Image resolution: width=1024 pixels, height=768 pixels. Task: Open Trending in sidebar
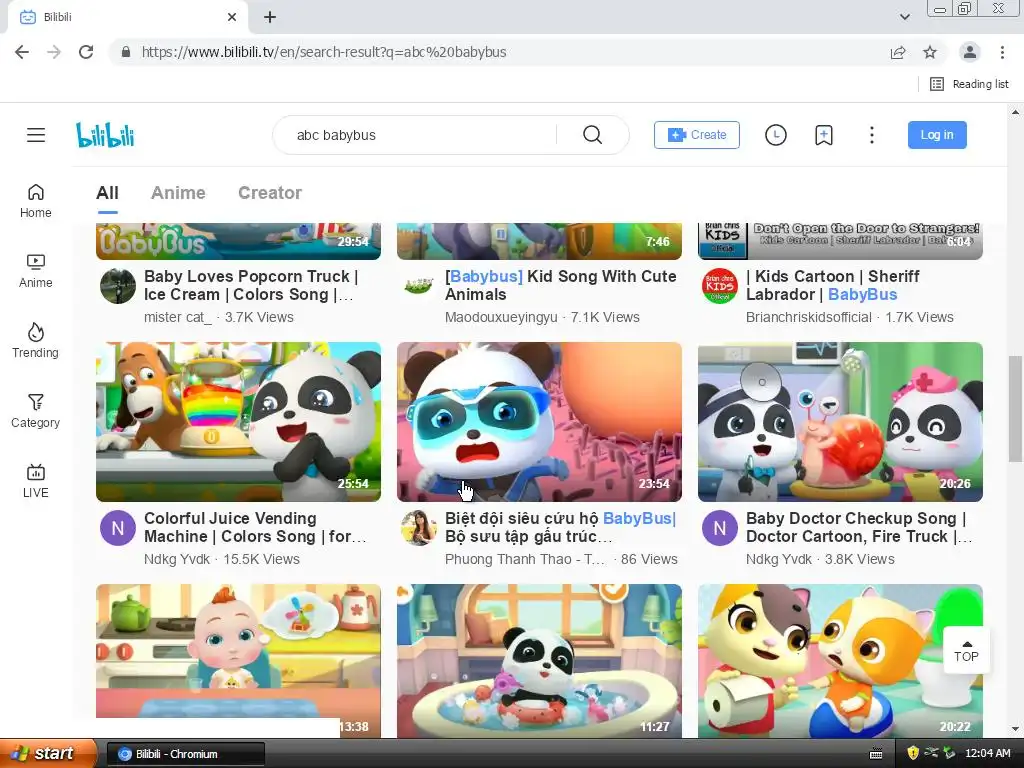(x=36, y=341)
